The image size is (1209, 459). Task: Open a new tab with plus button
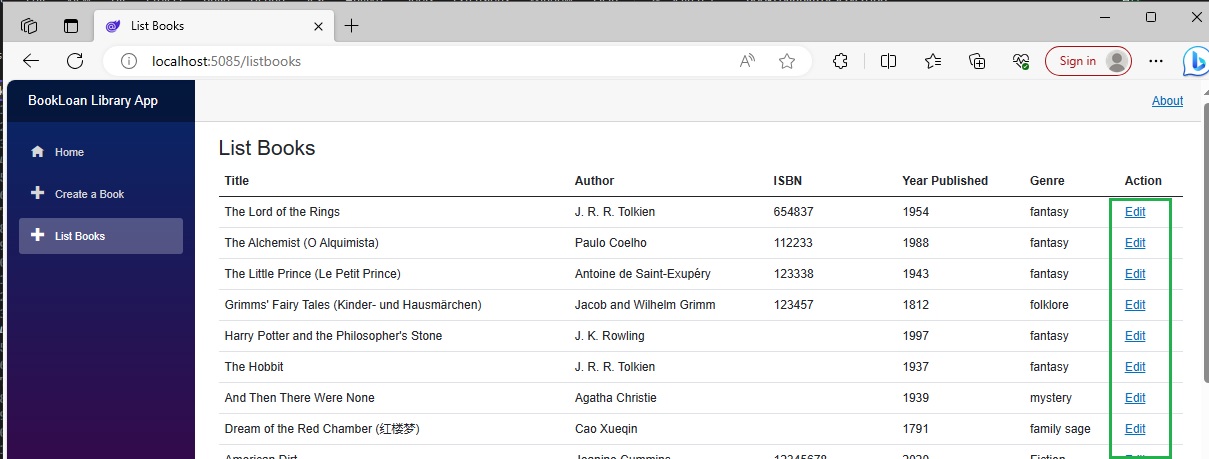tap(351, 26)
